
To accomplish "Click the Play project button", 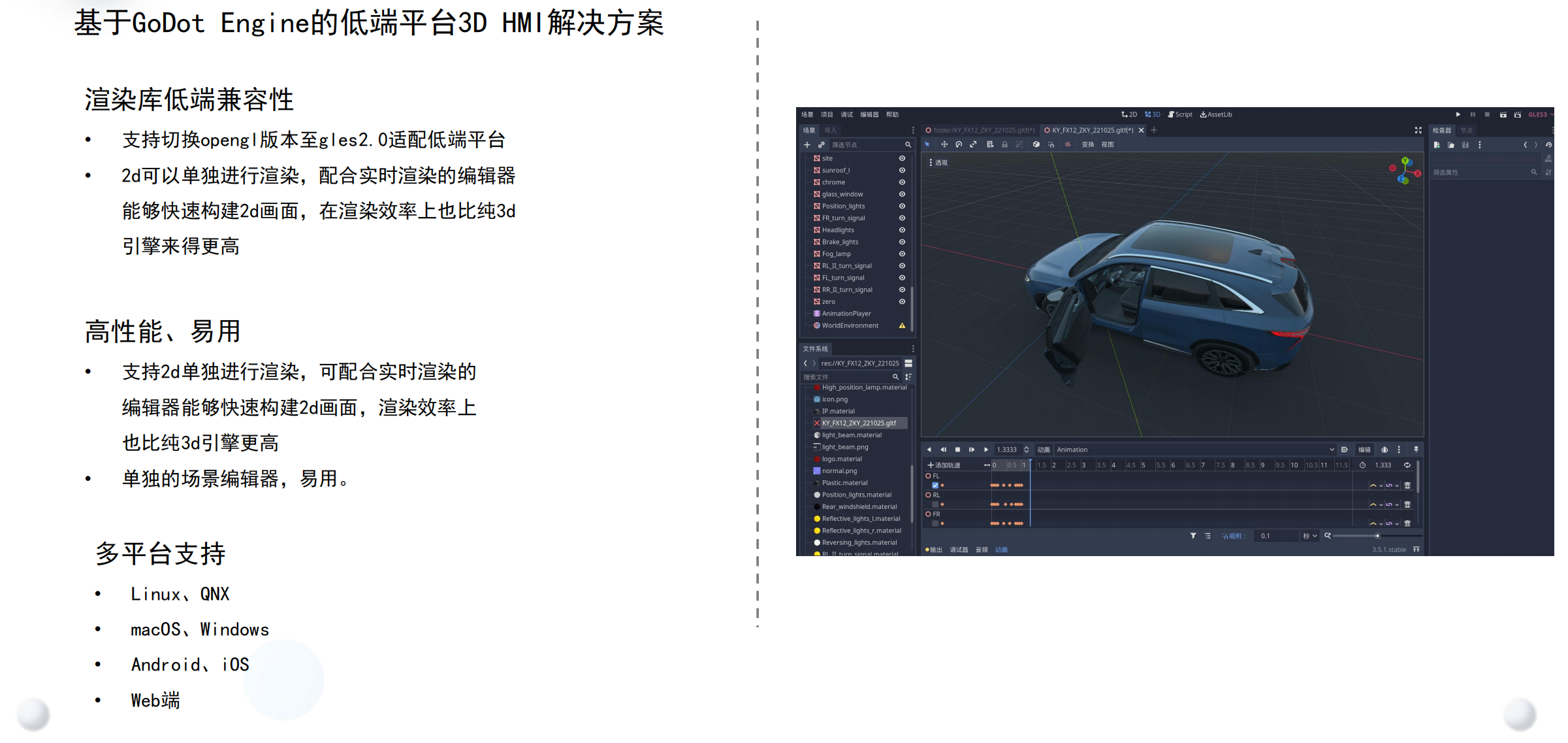I will (x=1458, y=114).
